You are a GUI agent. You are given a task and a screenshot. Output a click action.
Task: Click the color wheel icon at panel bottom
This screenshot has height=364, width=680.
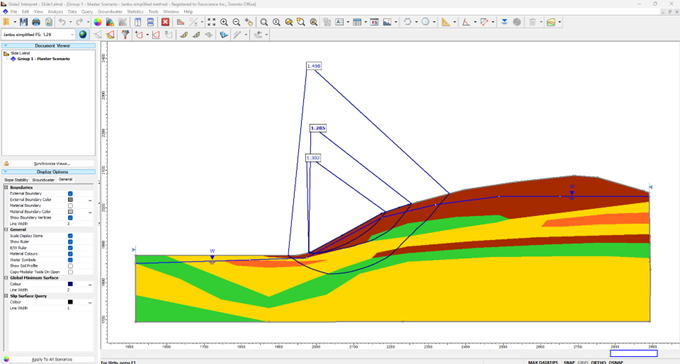tap(6, 359)
